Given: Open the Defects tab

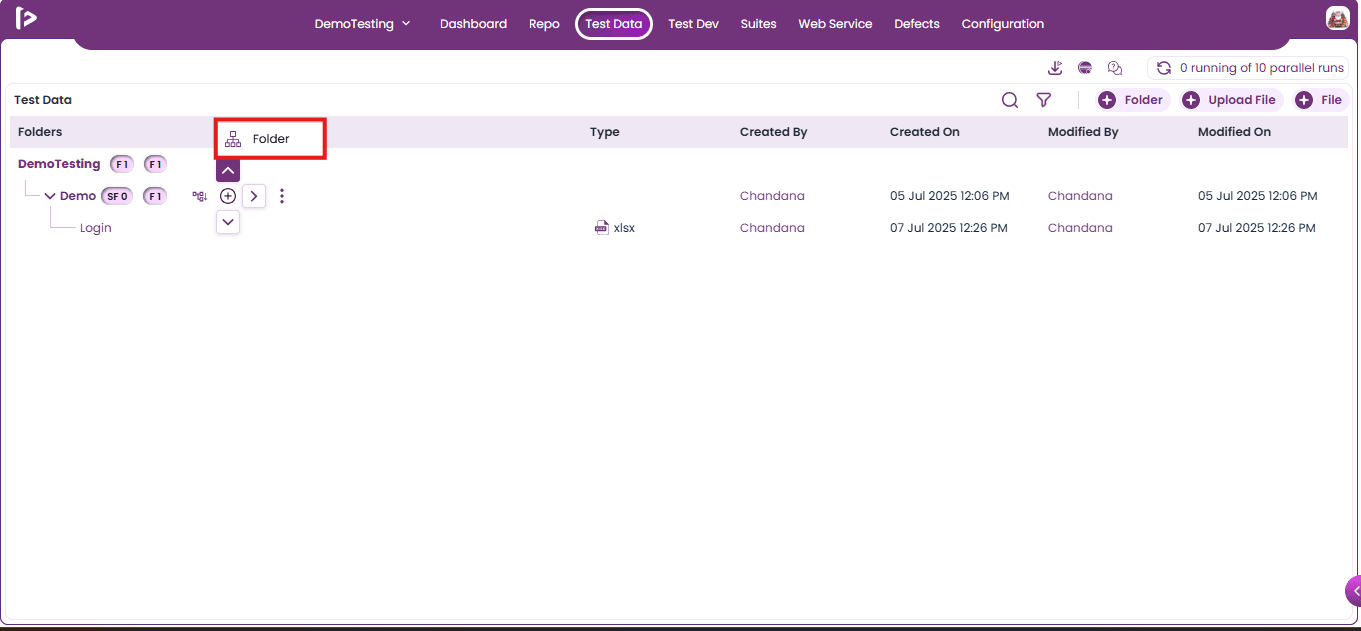Looking at the screenshot, I should click(917, 24).
